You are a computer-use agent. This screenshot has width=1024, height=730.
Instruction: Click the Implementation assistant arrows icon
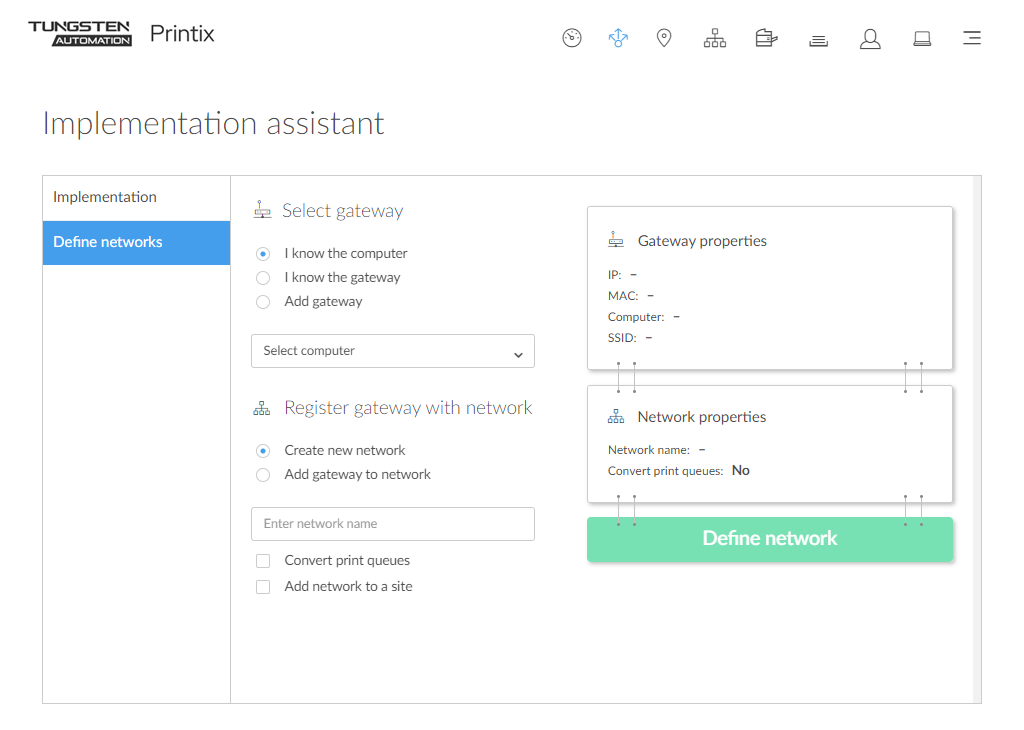(x=618, y=38)
